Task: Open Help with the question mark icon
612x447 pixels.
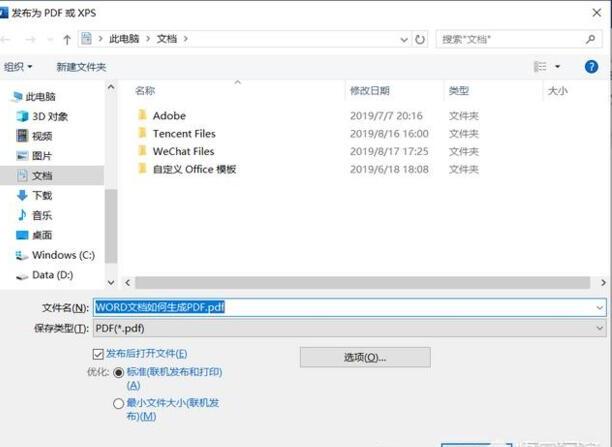Action: click(591, 67)
